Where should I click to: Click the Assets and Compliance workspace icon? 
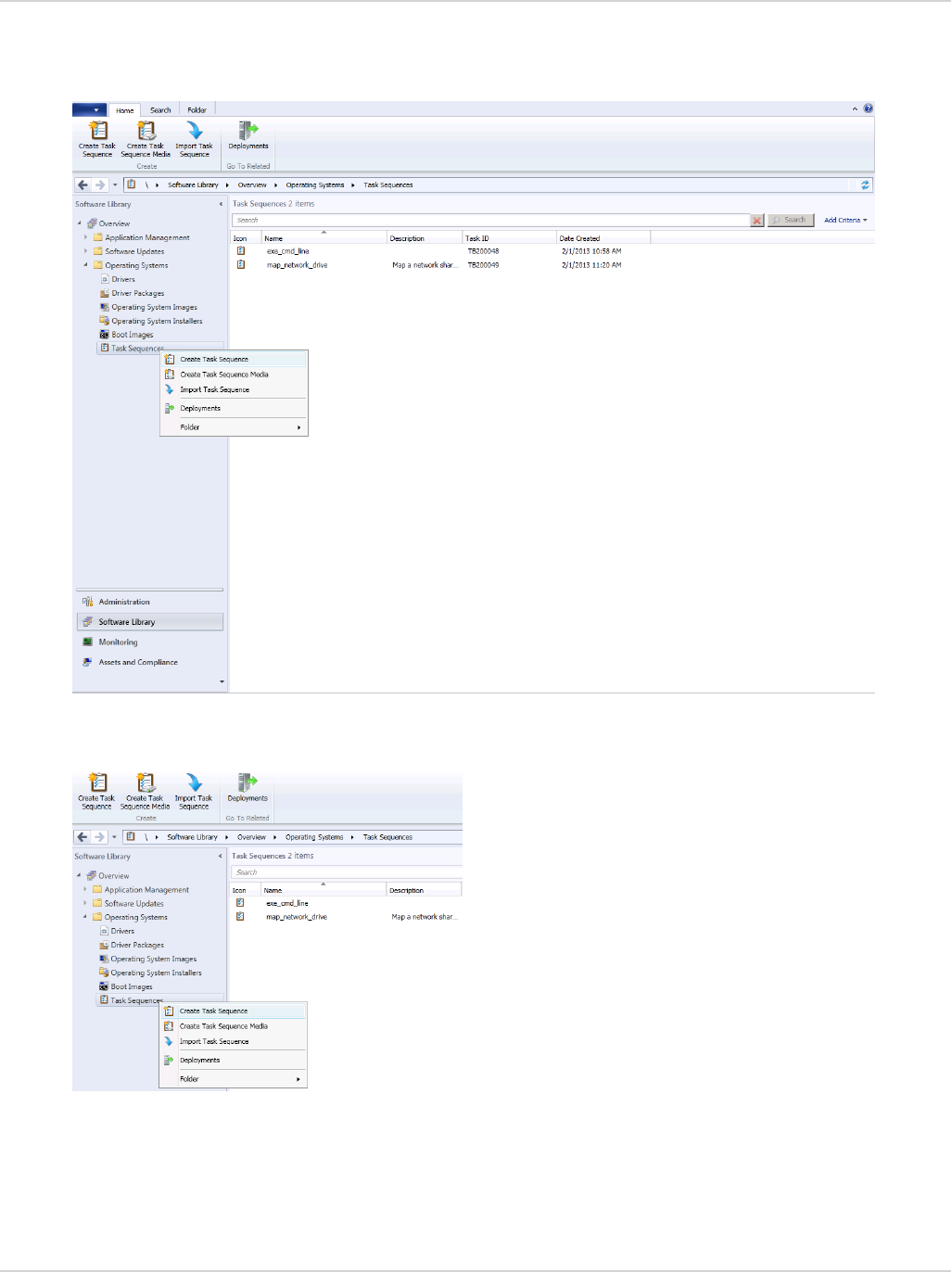pos(87,662)
